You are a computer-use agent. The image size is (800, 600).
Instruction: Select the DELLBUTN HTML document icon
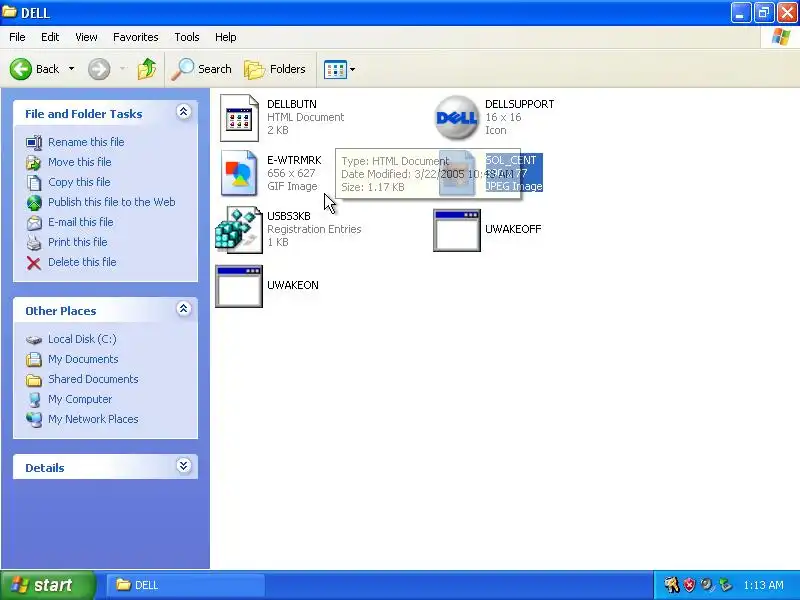(x=239, y=118)
